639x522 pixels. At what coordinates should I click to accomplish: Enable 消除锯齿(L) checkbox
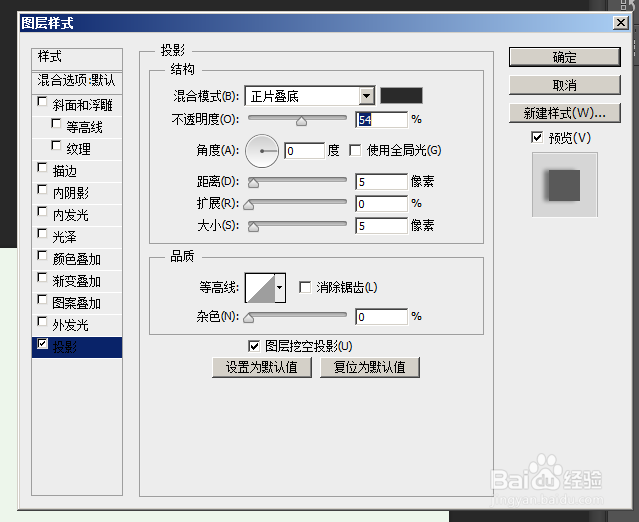click(x=305, y=287)
